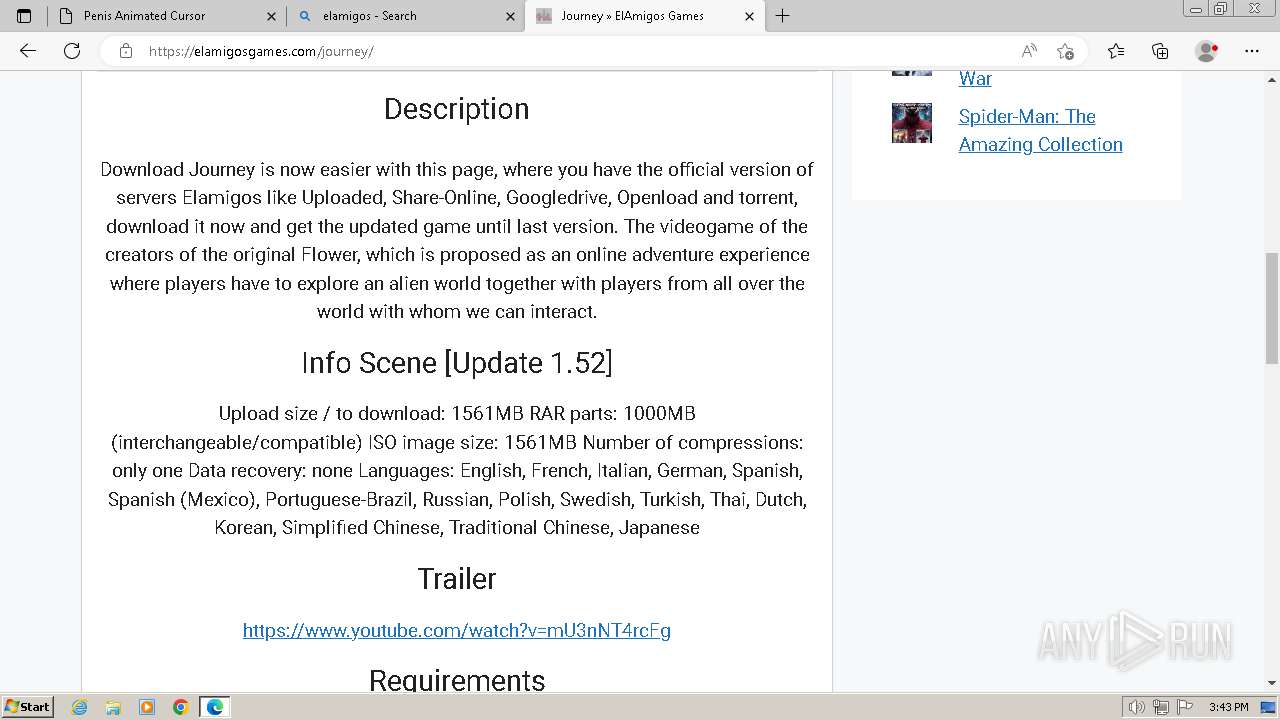Open the 'War' game link
Screen dimensions: 1280x720
click(975, 78)
